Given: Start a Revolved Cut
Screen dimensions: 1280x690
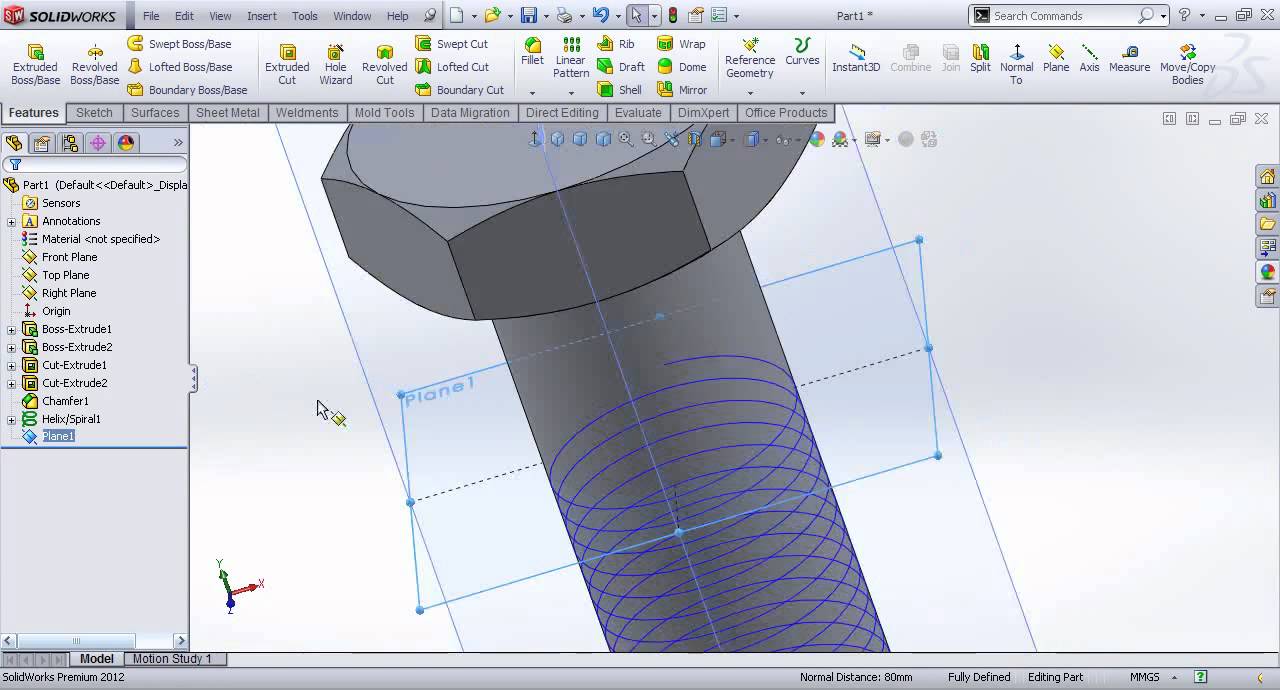Looking at the screenshot, I should click(385, 64).
